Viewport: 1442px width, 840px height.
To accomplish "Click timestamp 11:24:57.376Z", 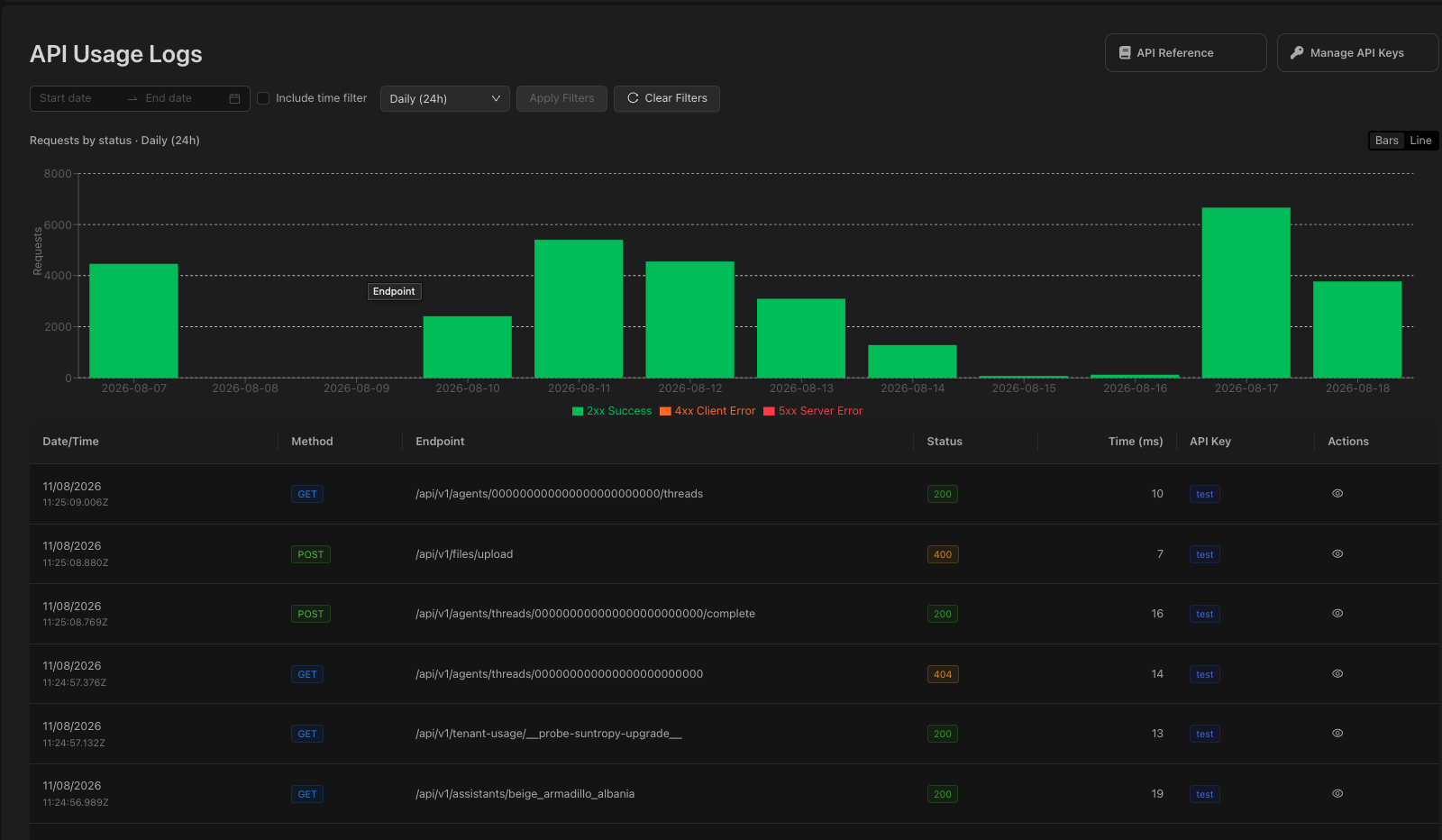I will [x=75, y=683].
